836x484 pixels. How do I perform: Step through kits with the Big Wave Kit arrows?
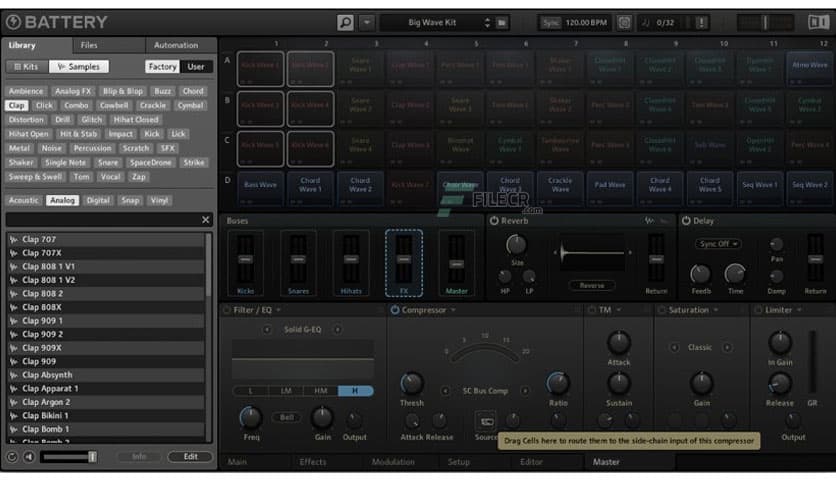487,22
